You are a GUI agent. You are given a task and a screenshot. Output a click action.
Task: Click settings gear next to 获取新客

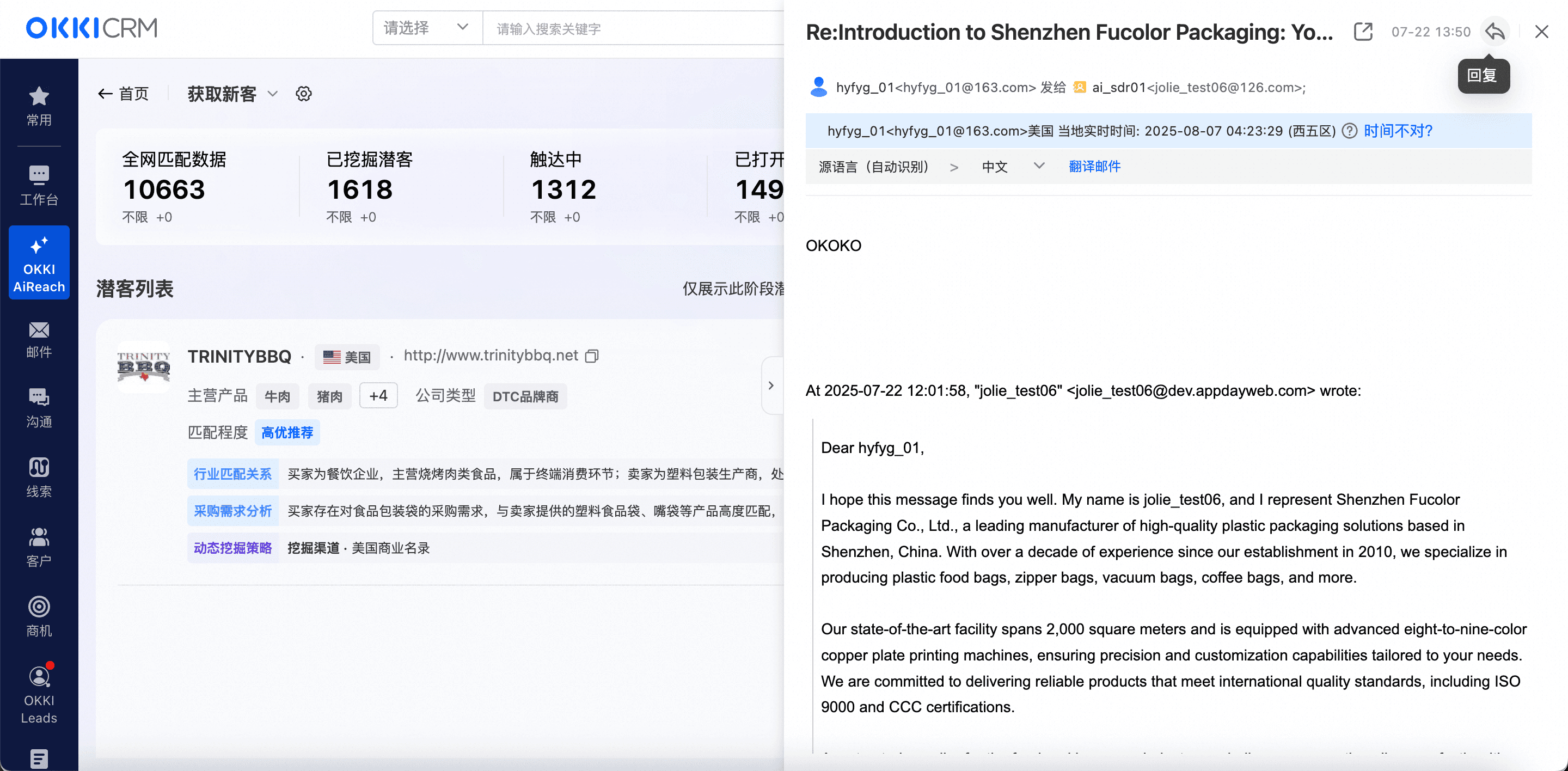tap(304, 94)
